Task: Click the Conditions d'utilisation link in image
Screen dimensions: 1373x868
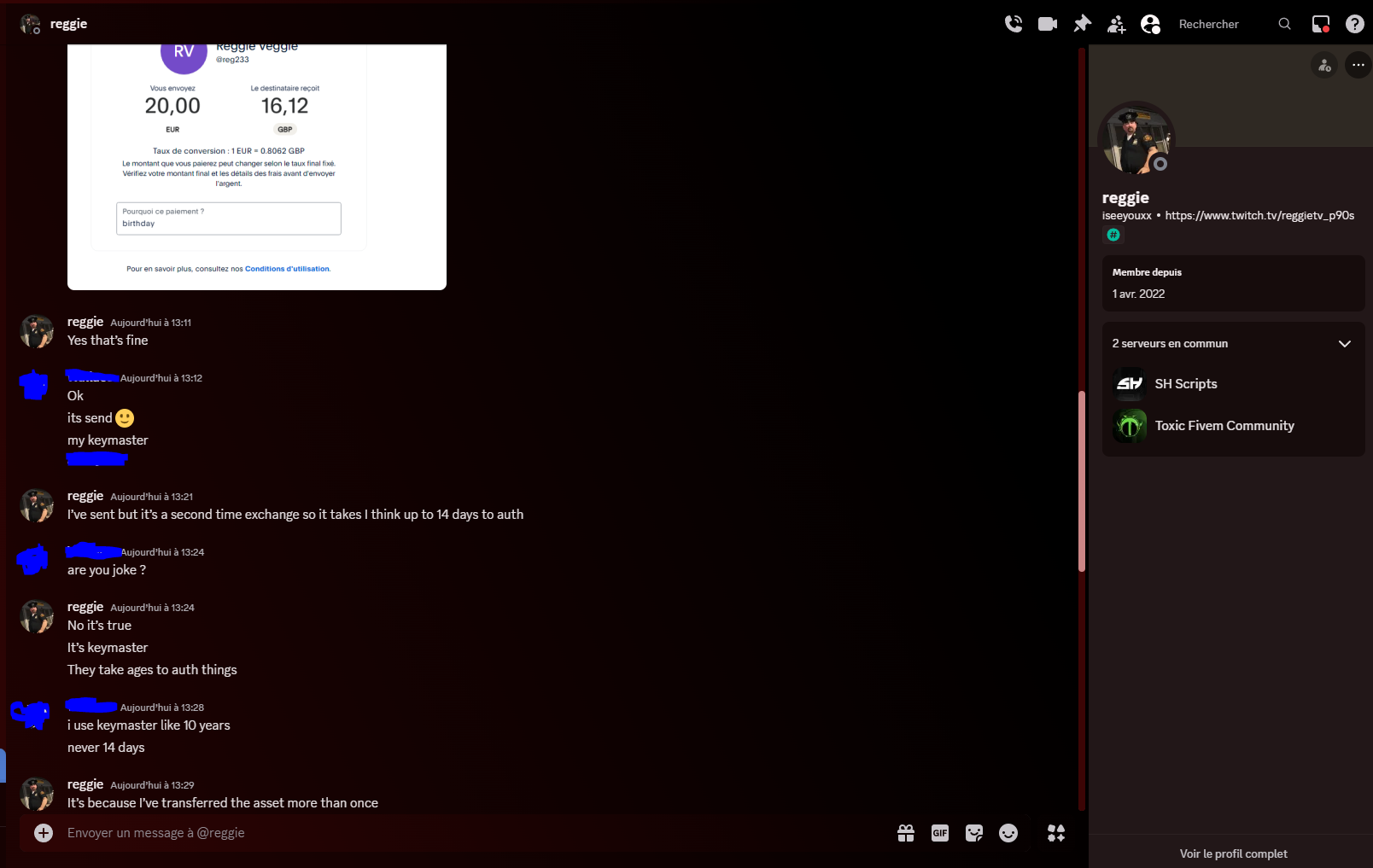Action: [x=287, y=269]
